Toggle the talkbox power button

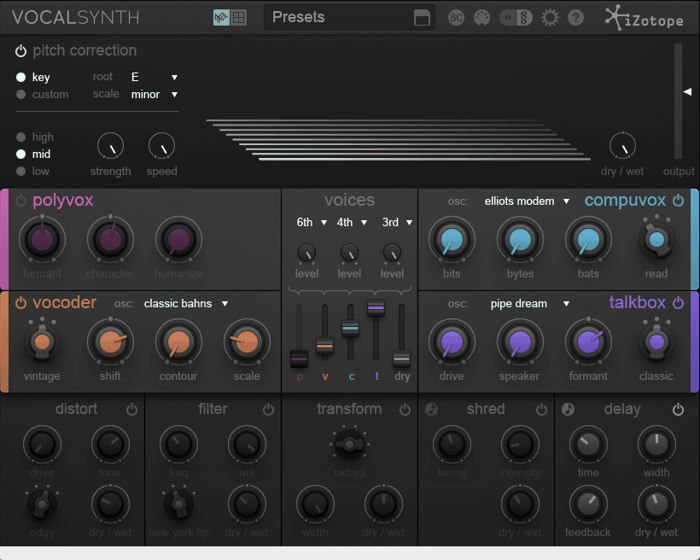click(x=678, y=303)
